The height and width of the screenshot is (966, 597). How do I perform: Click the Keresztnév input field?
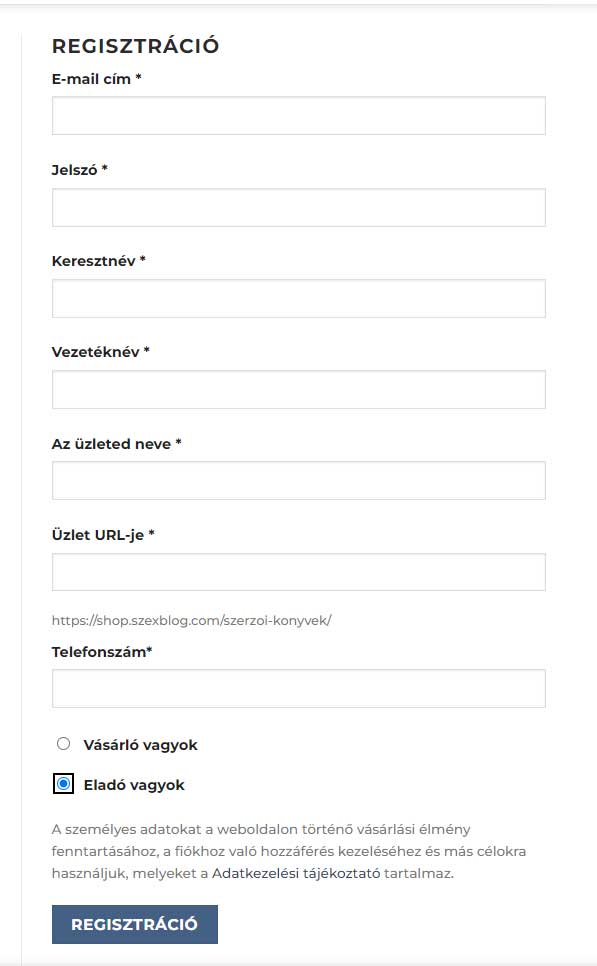click(298, 298)
